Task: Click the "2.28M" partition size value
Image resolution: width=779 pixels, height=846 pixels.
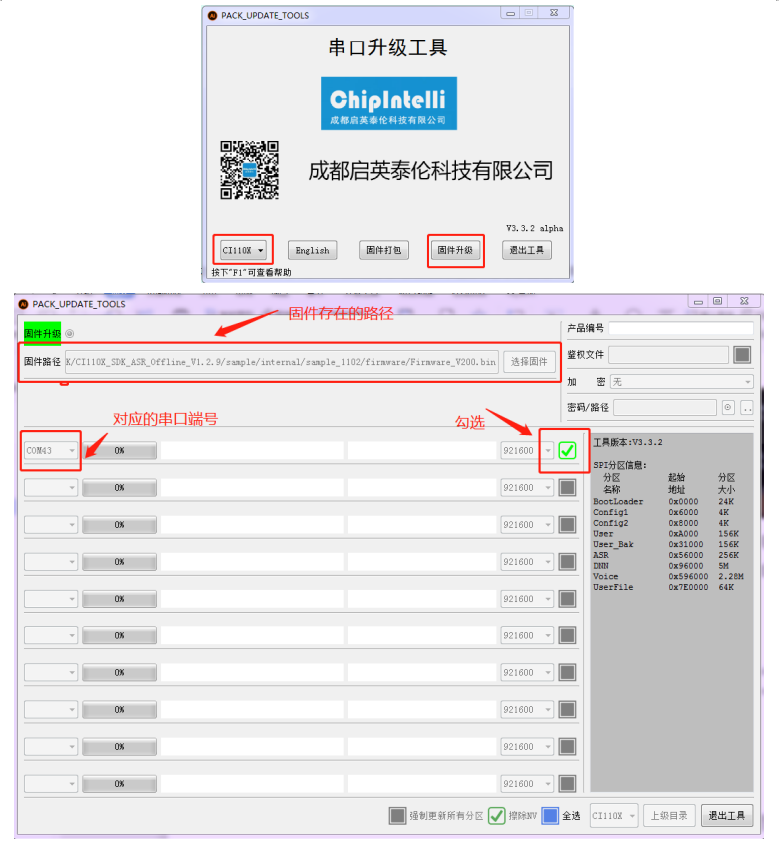Action: tap(731, 576)
